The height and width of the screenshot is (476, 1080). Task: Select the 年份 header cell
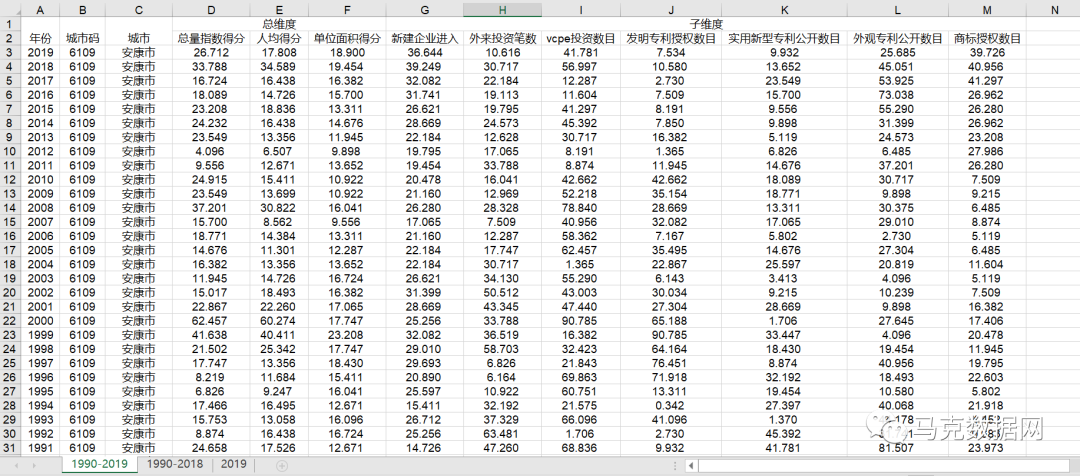40,39
